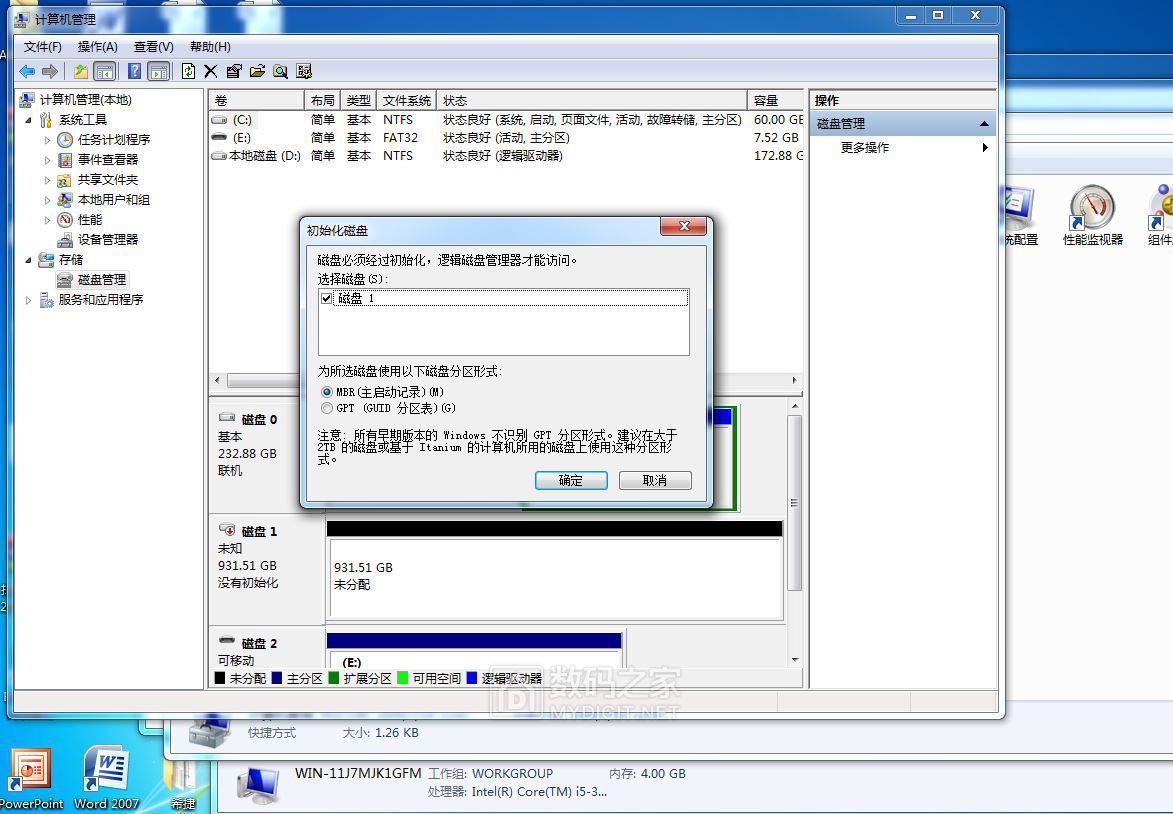Expand the 服务和应用程序 tree node
This screenshot has height=814, width=1173.
[x=28, y=300]
